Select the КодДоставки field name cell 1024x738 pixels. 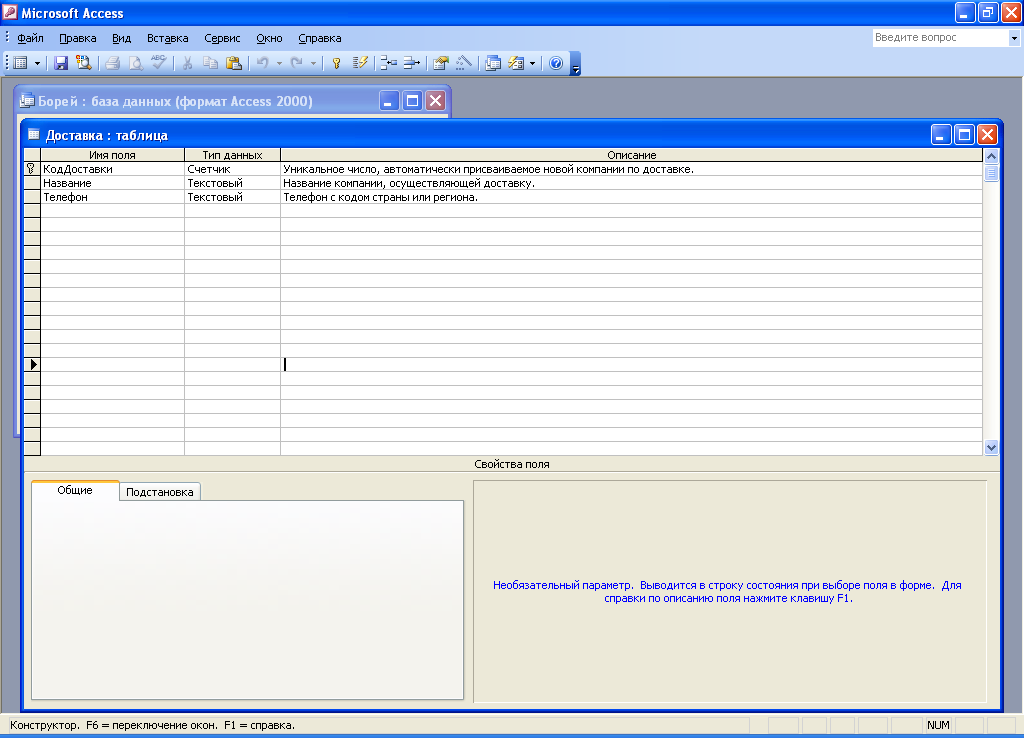coord(112,169)
